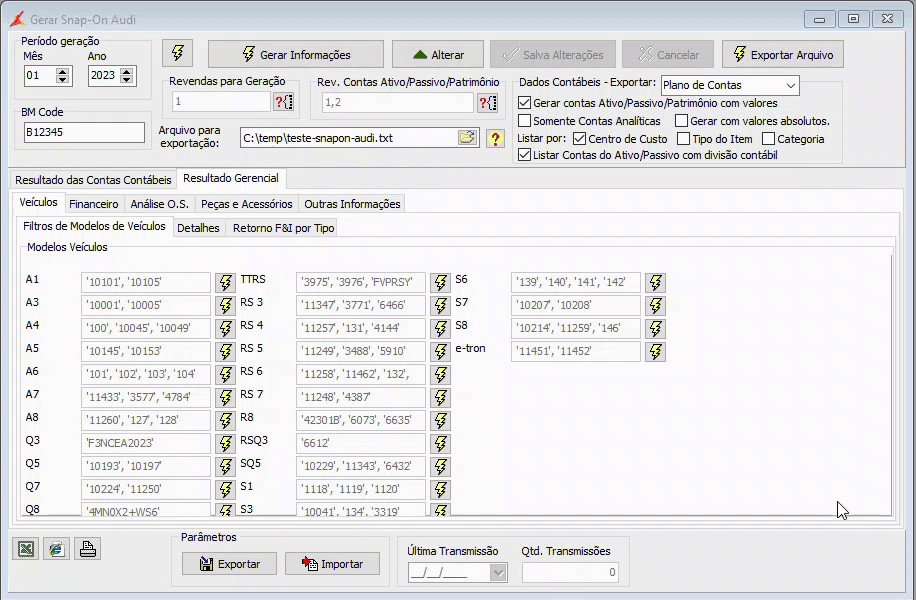
Task: Click the lightning icon beside the S6 field
Action: pos(655,282)
